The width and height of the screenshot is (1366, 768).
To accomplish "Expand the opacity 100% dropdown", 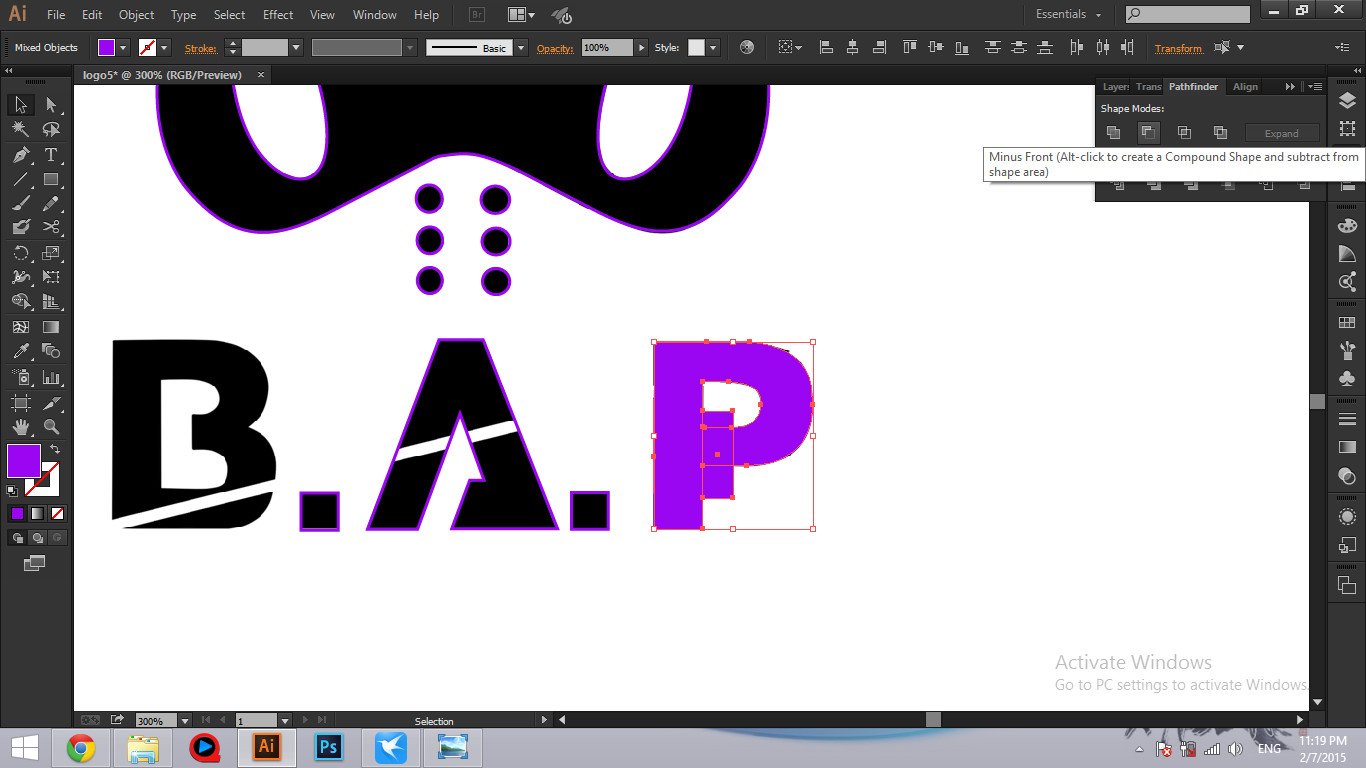I will 641,47.
